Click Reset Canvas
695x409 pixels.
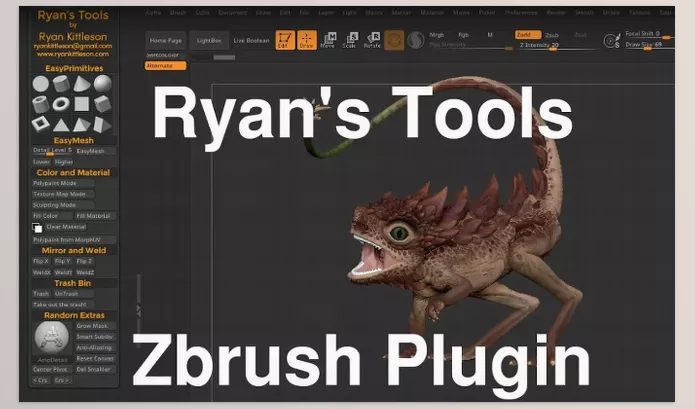click(x=95, y=358)
